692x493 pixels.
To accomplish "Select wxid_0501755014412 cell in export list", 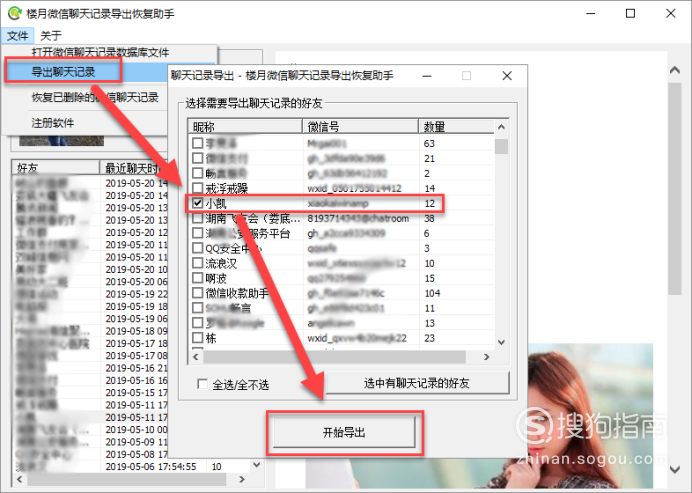I will [354, 188].
